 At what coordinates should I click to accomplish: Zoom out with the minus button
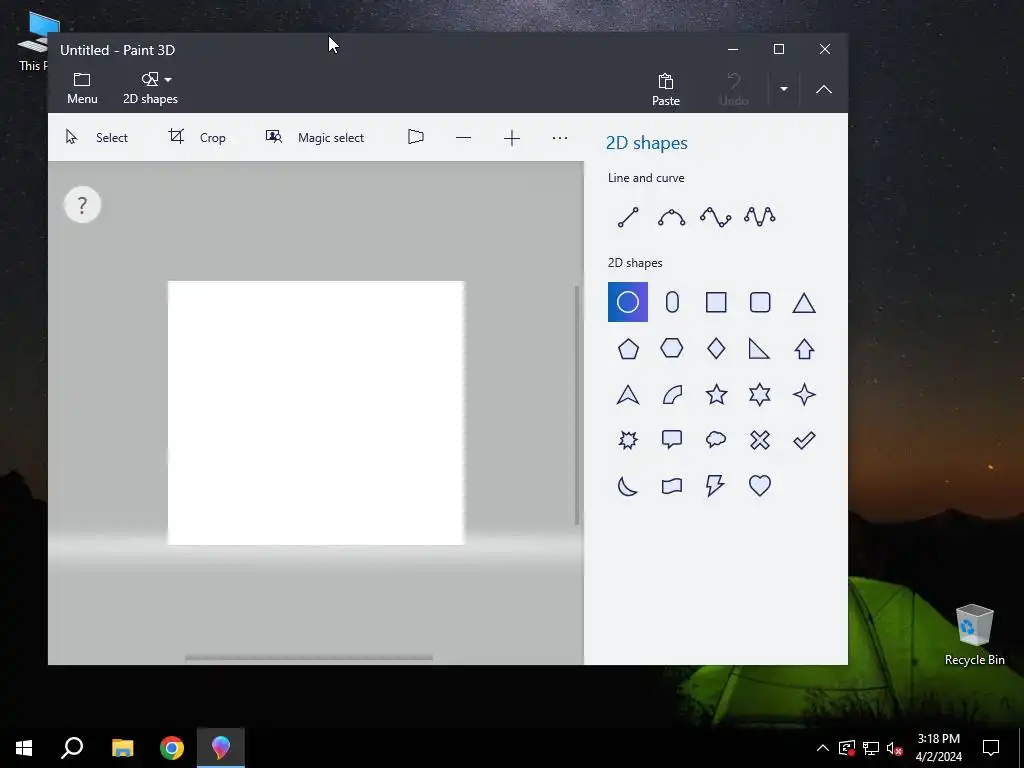coord(463,138)
